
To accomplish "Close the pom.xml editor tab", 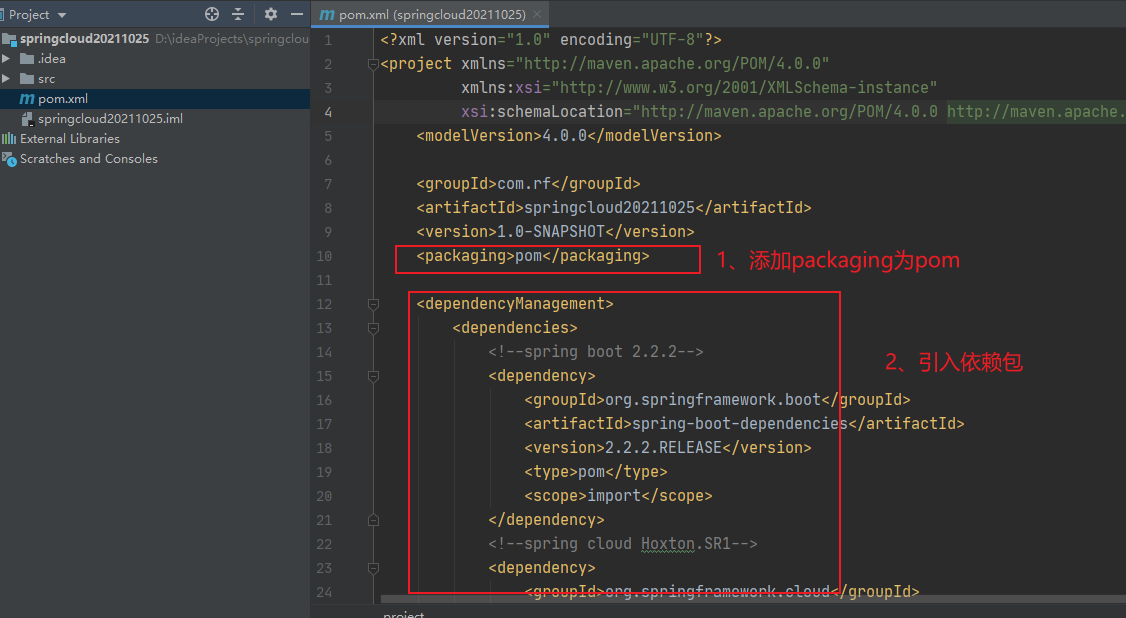I will [x=537, y=14].
